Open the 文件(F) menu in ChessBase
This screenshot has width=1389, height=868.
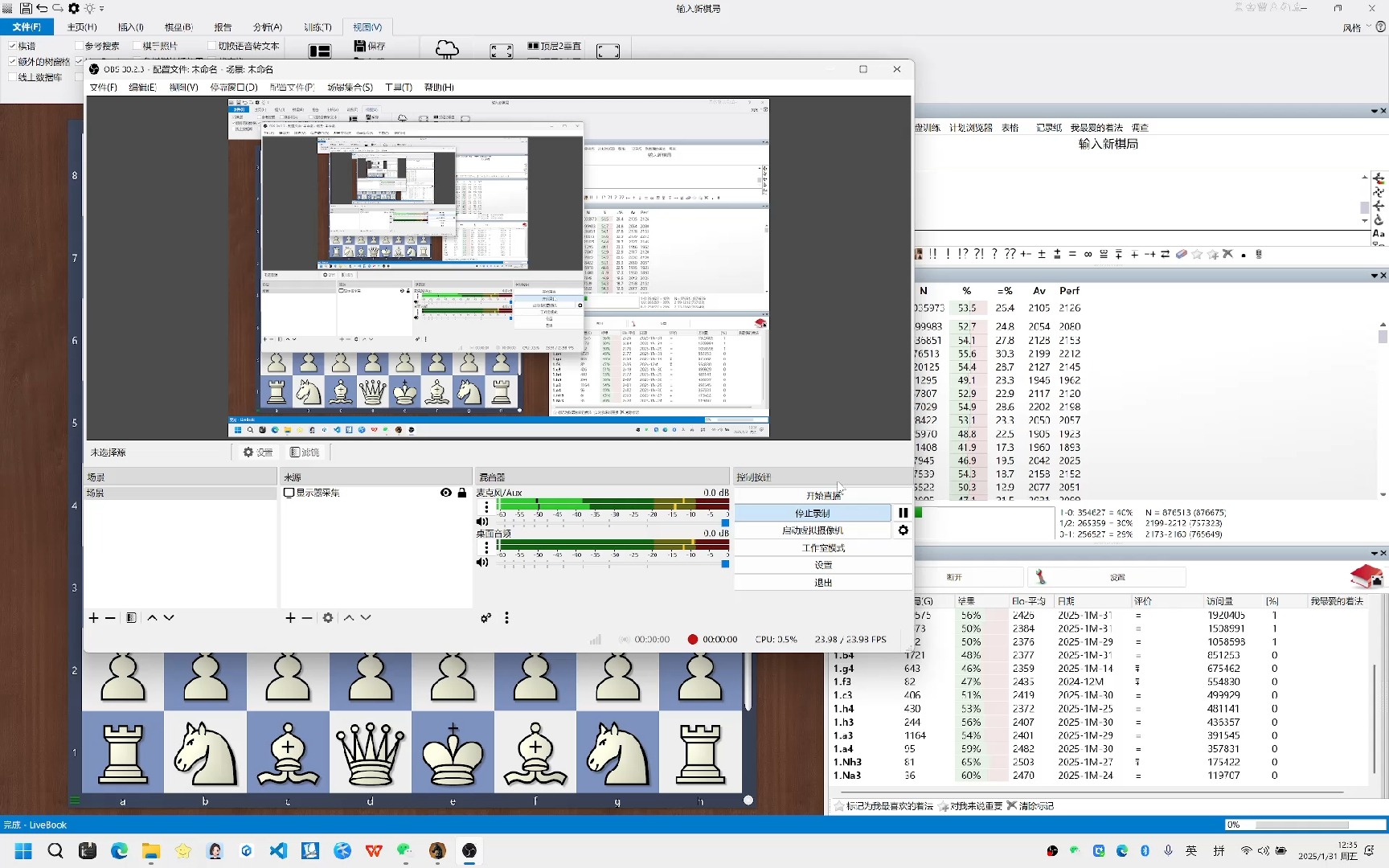tap(27, 27)
